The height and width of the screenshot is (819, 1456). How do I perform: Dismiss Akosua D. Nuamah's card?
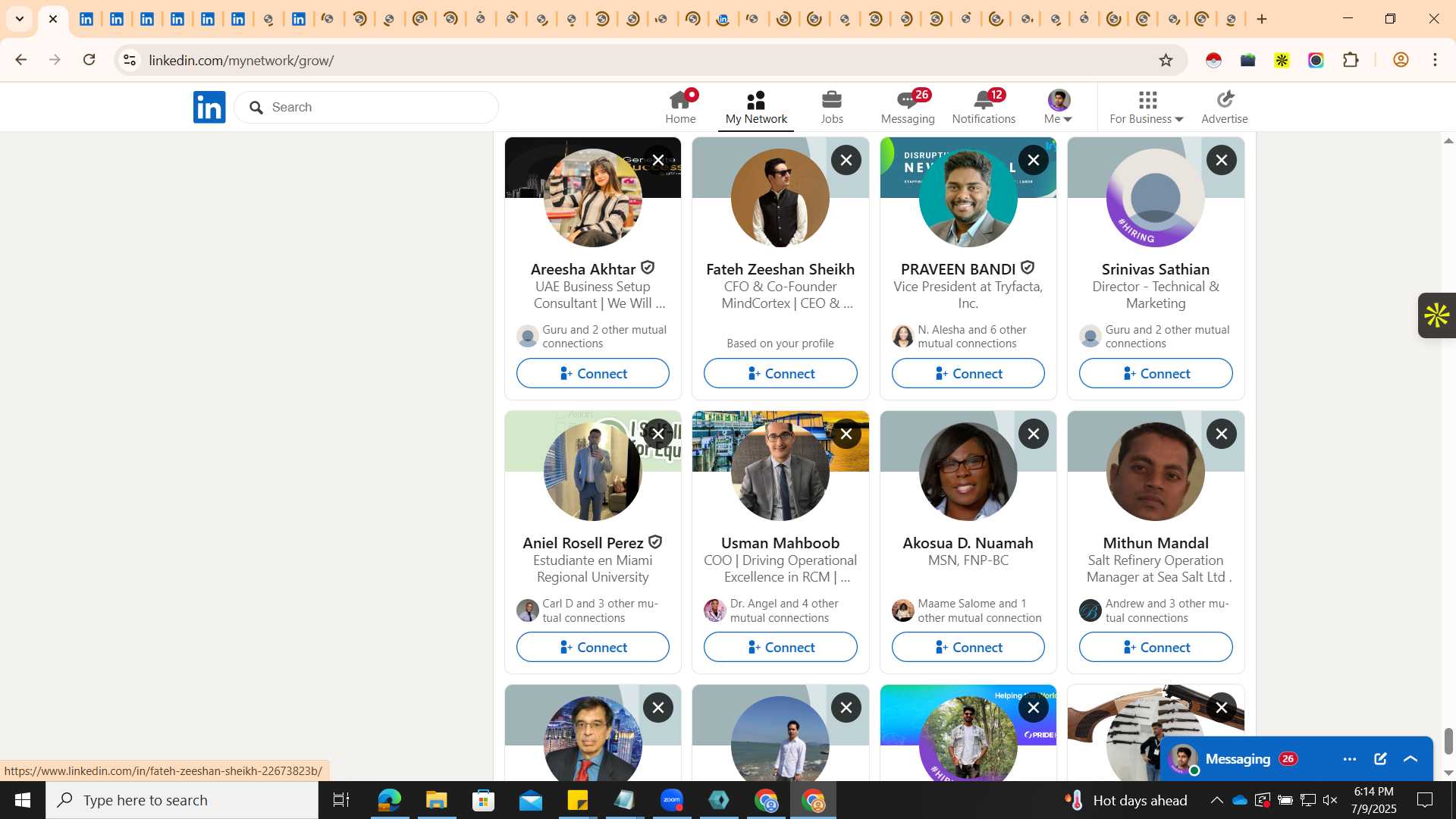(1034, 434)
